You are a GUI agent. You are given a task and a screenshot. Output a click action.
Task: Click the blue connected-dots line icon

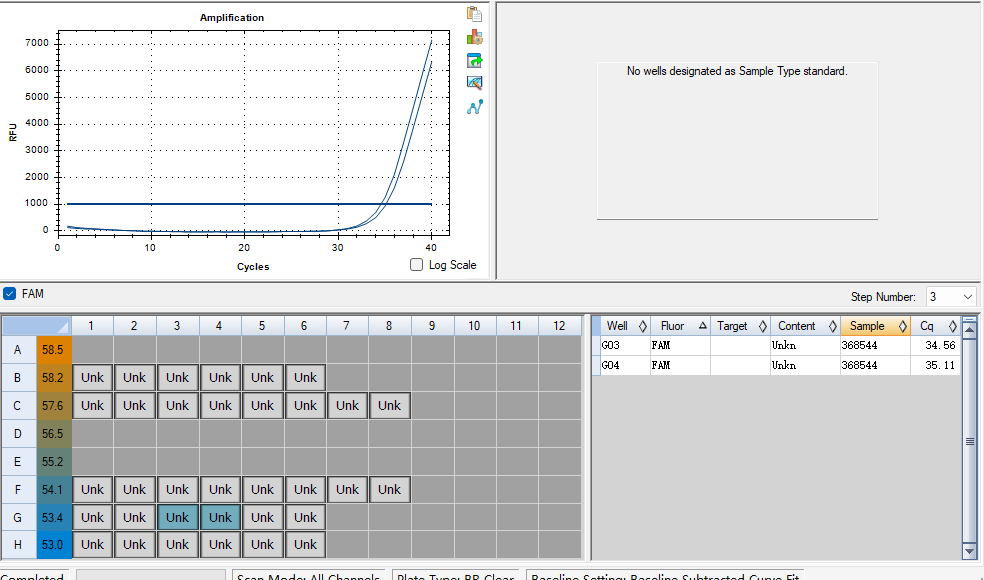click(x=474, y=107)
